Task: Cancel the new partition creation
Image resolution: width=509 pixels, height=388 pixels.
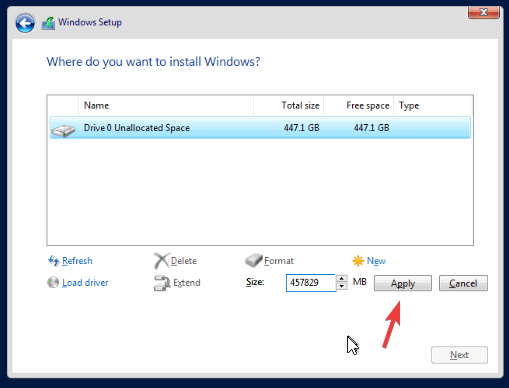Action: coord(463,283)
